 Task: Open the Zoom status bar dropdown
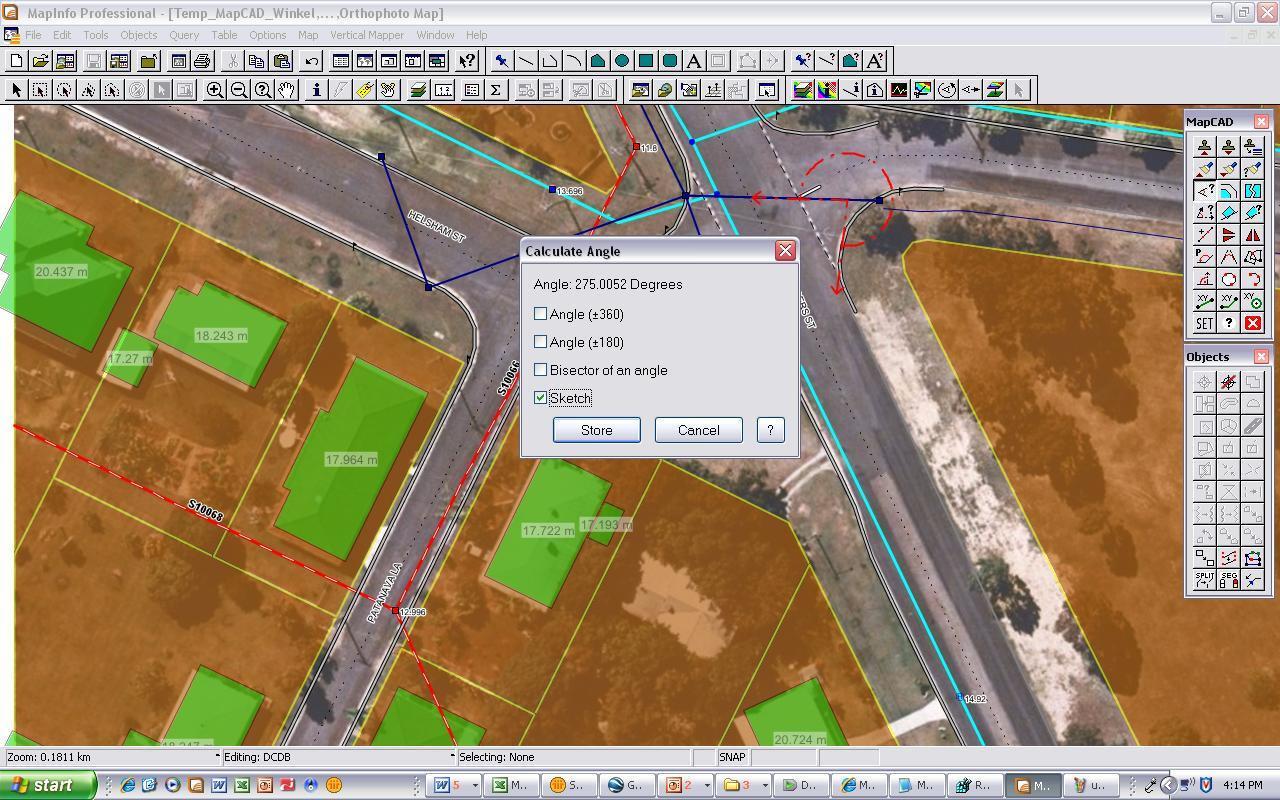pos(217,757)
